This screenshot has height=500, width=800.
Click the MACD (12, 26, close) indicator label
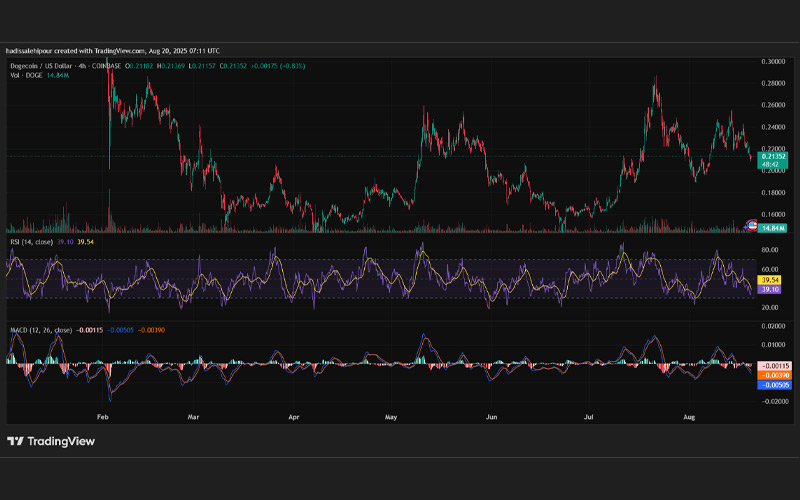click(x=41, y=330)
